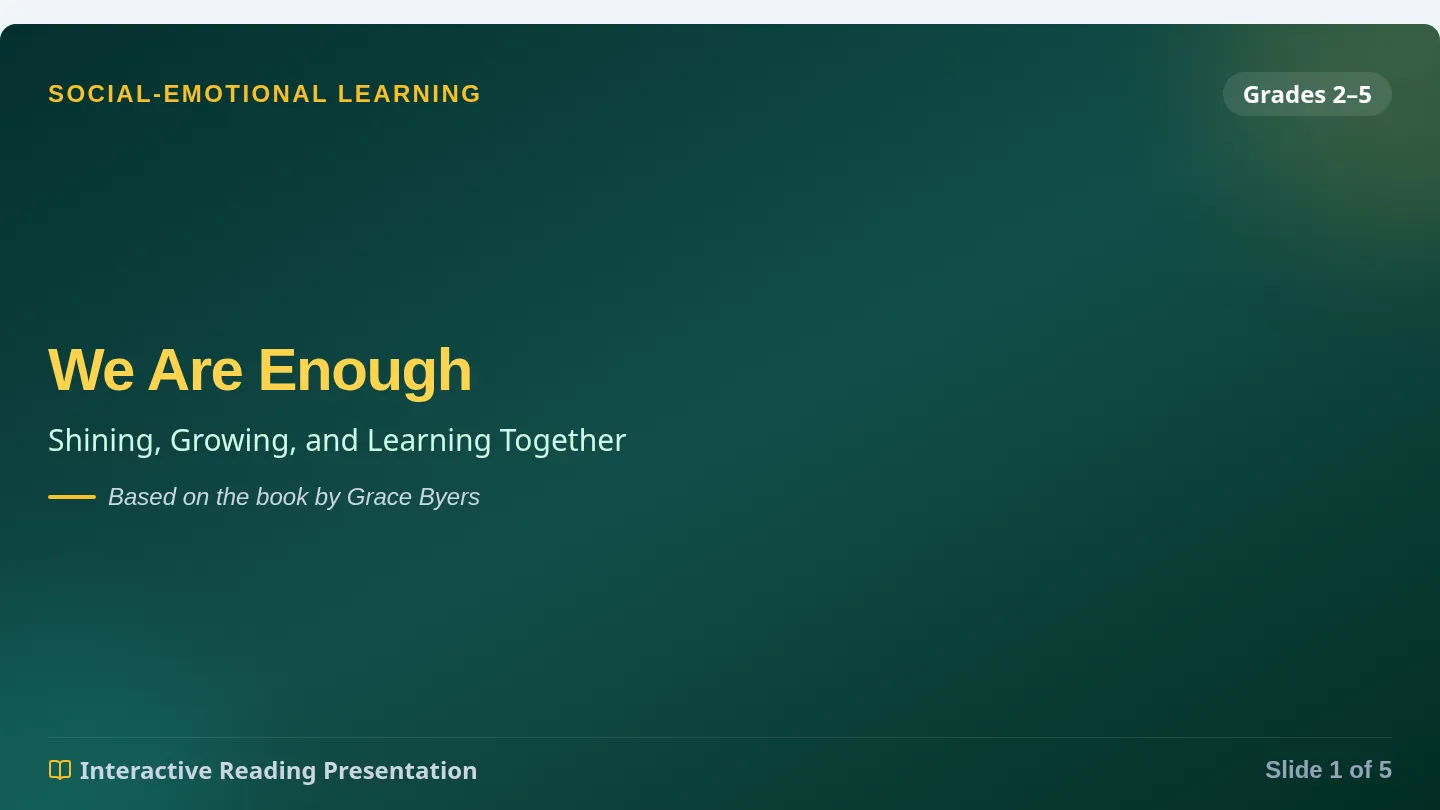
Task: Click the 'Social-Emotional Learning' heading
Action: tap(265, 94)
